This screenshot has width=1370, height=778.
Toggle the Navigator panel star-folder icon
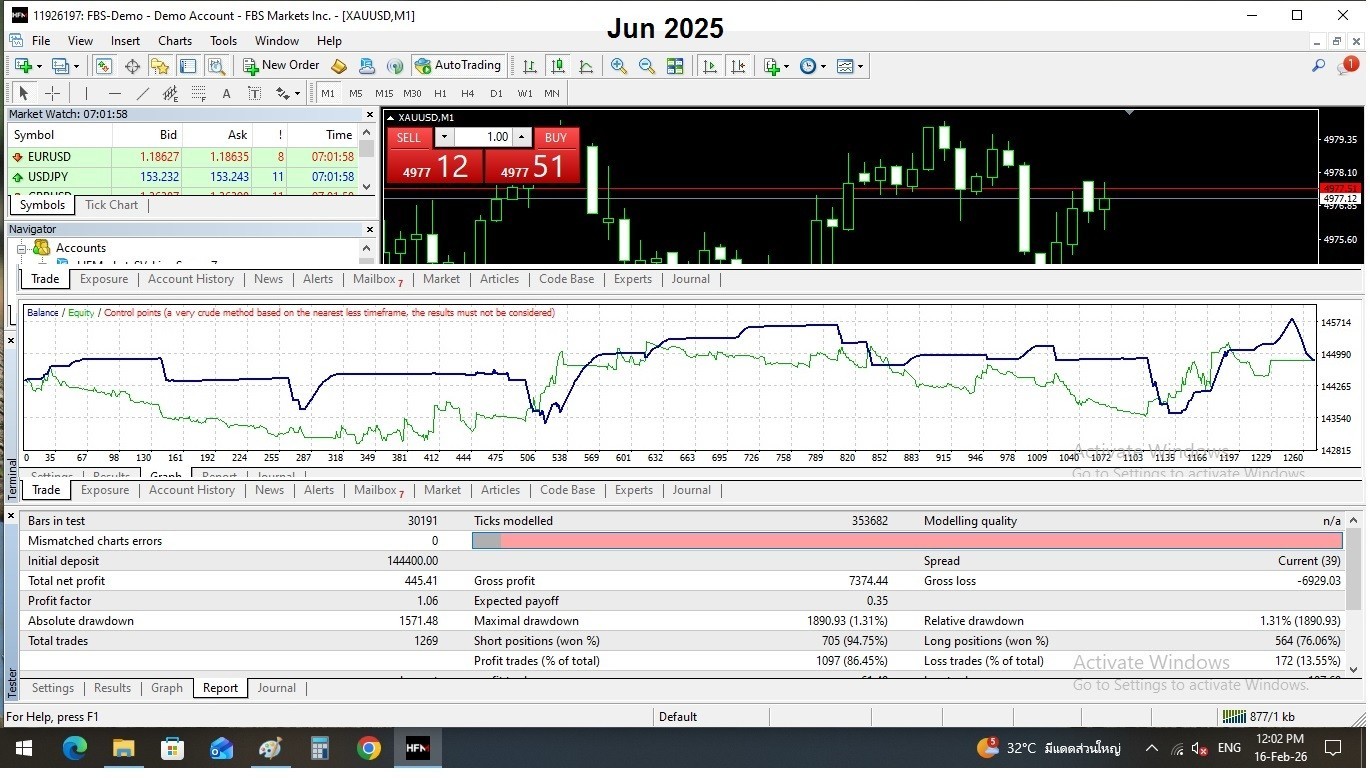click(160, 66)
